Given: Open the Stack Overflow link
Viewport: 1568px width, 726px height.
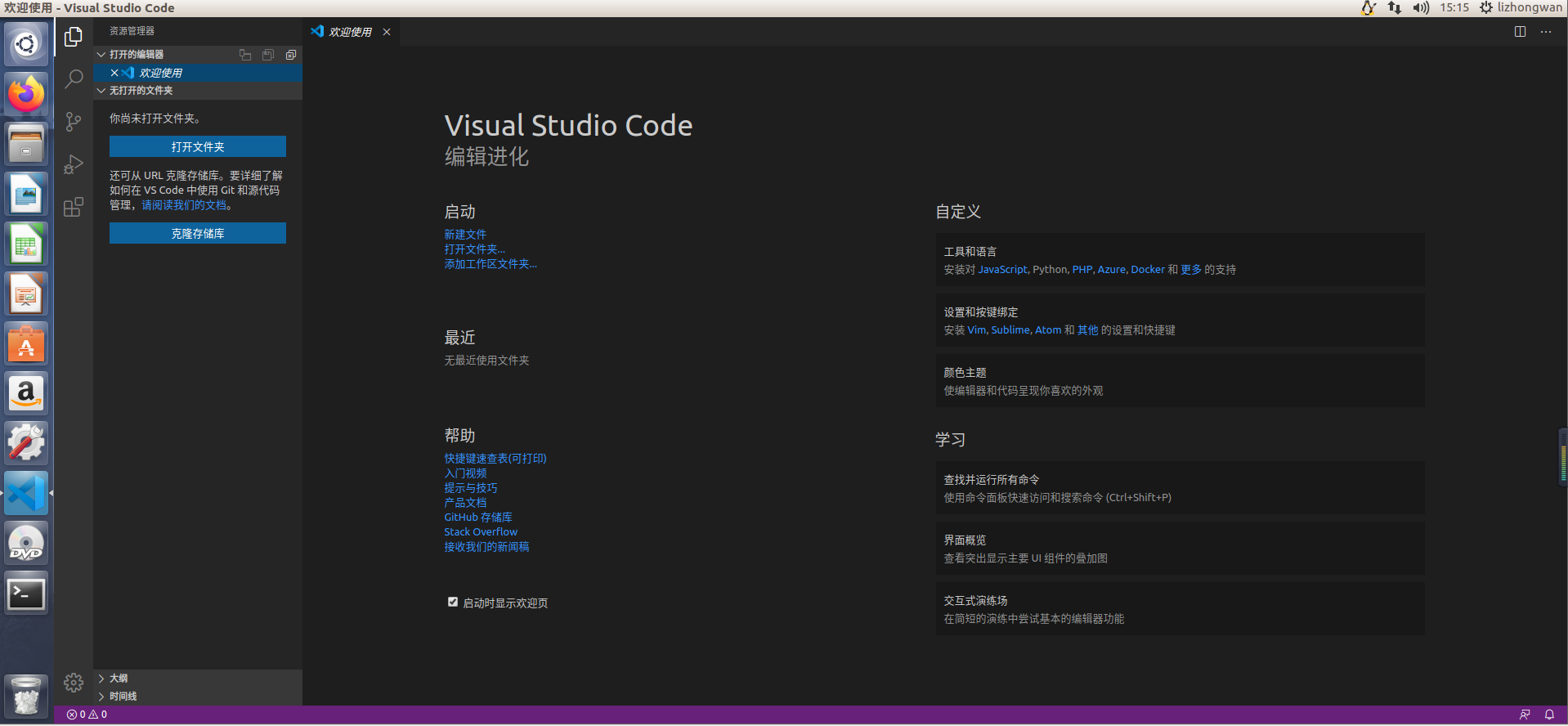Looking at the screenshot, I should pos(481,532).
